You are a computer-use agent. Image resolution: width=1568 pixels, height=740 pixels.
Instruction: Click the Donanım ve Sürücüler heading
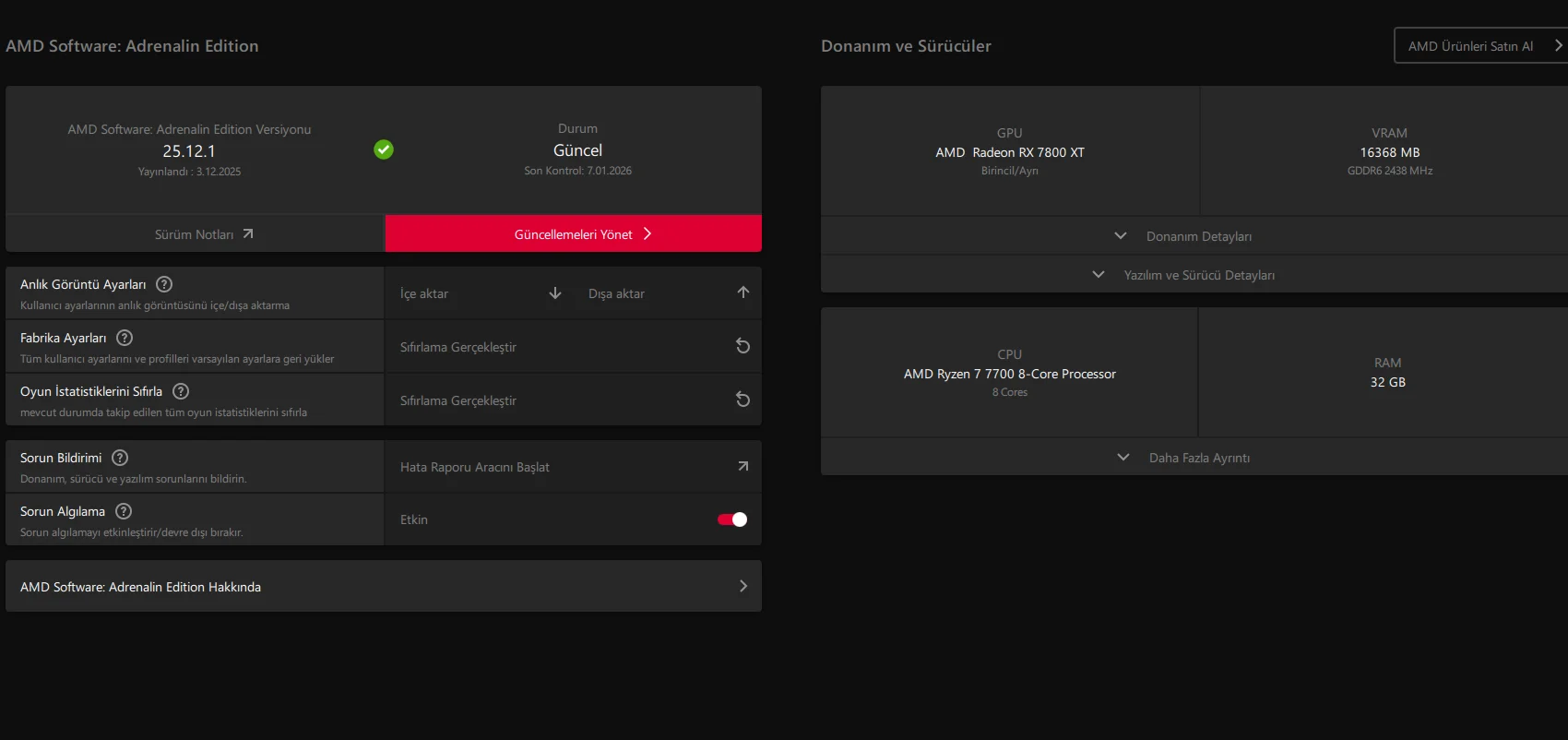[906, 46]
